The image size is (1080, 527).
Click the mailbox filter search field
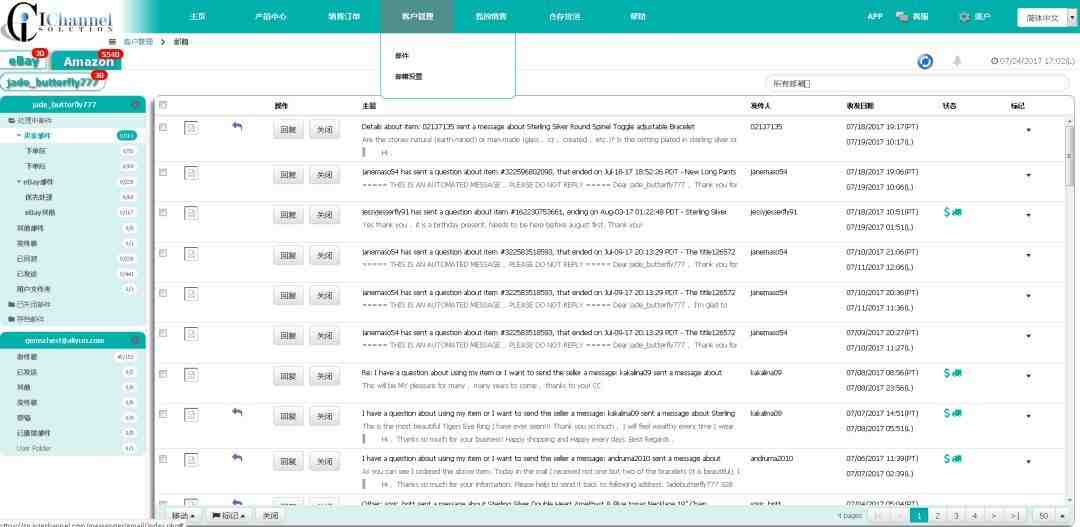point(919,83)
